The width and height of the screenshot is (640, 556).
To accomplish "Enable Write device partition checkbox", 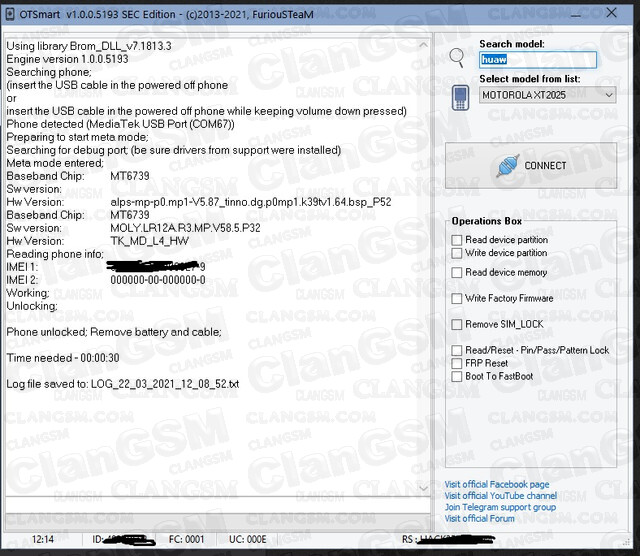I will click(x=457, y=253).
